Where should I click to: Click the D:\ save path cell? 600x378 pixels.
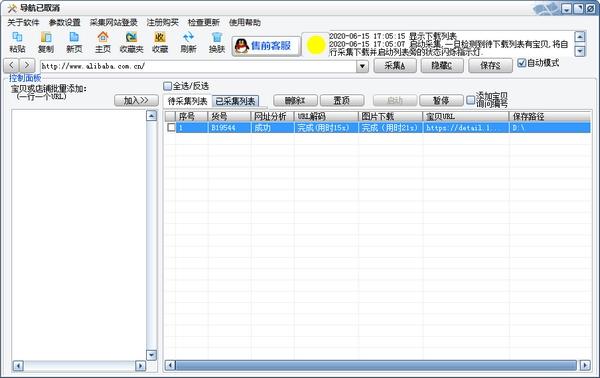(550, 128)
